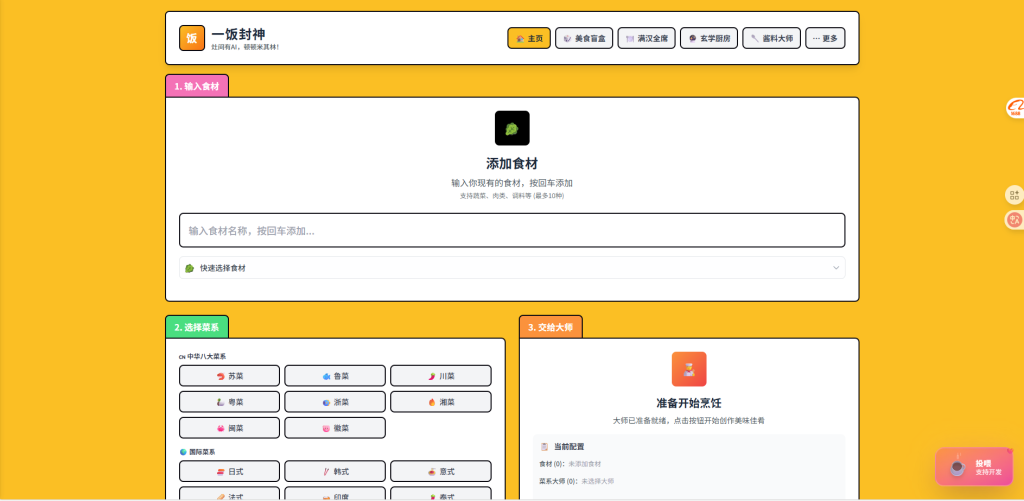Click the 中华八大菜系 section label

pos(206,357)
